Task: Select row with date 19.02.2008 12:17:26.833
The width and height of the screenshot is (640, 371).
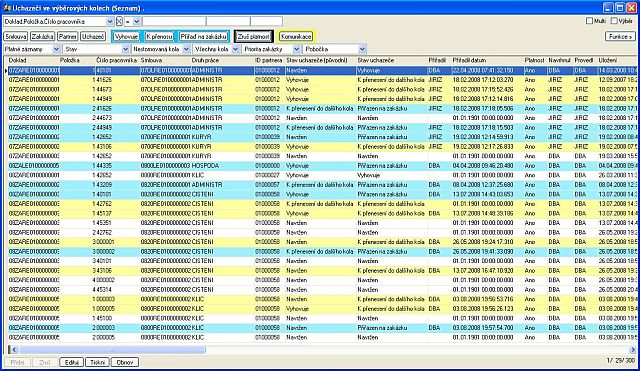Action: [x=322, y=147]
